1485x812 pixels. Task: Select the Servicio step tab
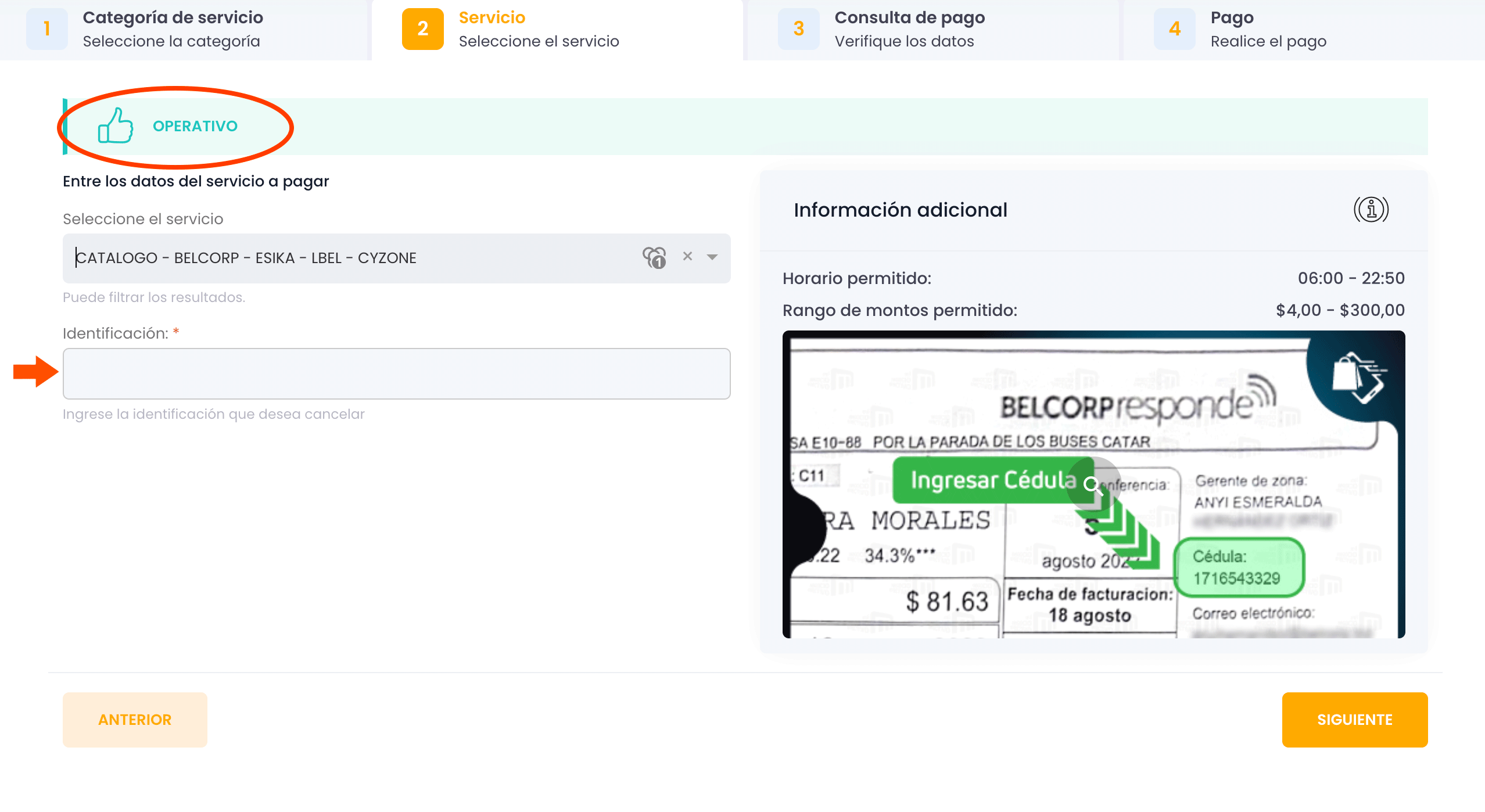tap(557, 29)
